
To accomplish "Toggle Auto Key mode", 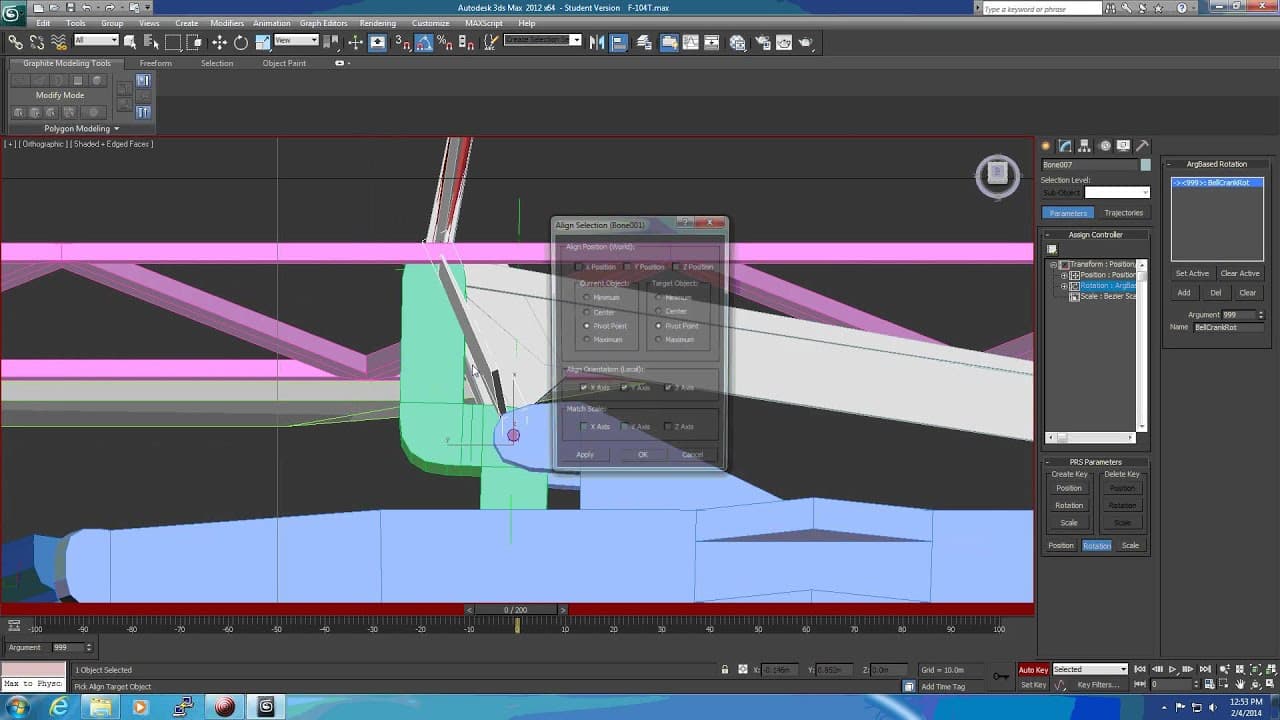I will tap(1033, 670).
